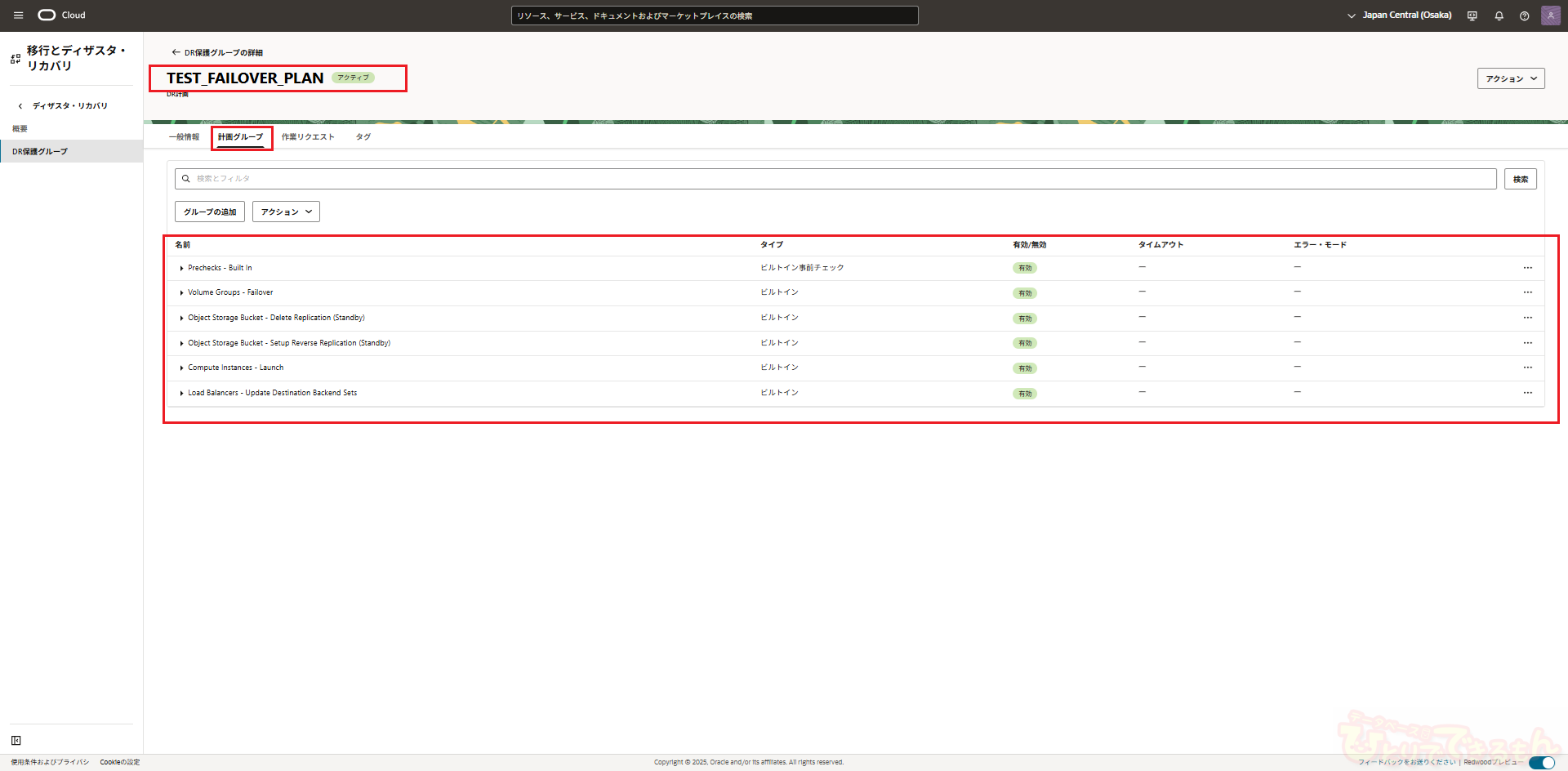Focus the 検索とフィルタ input field

point(833,179)
